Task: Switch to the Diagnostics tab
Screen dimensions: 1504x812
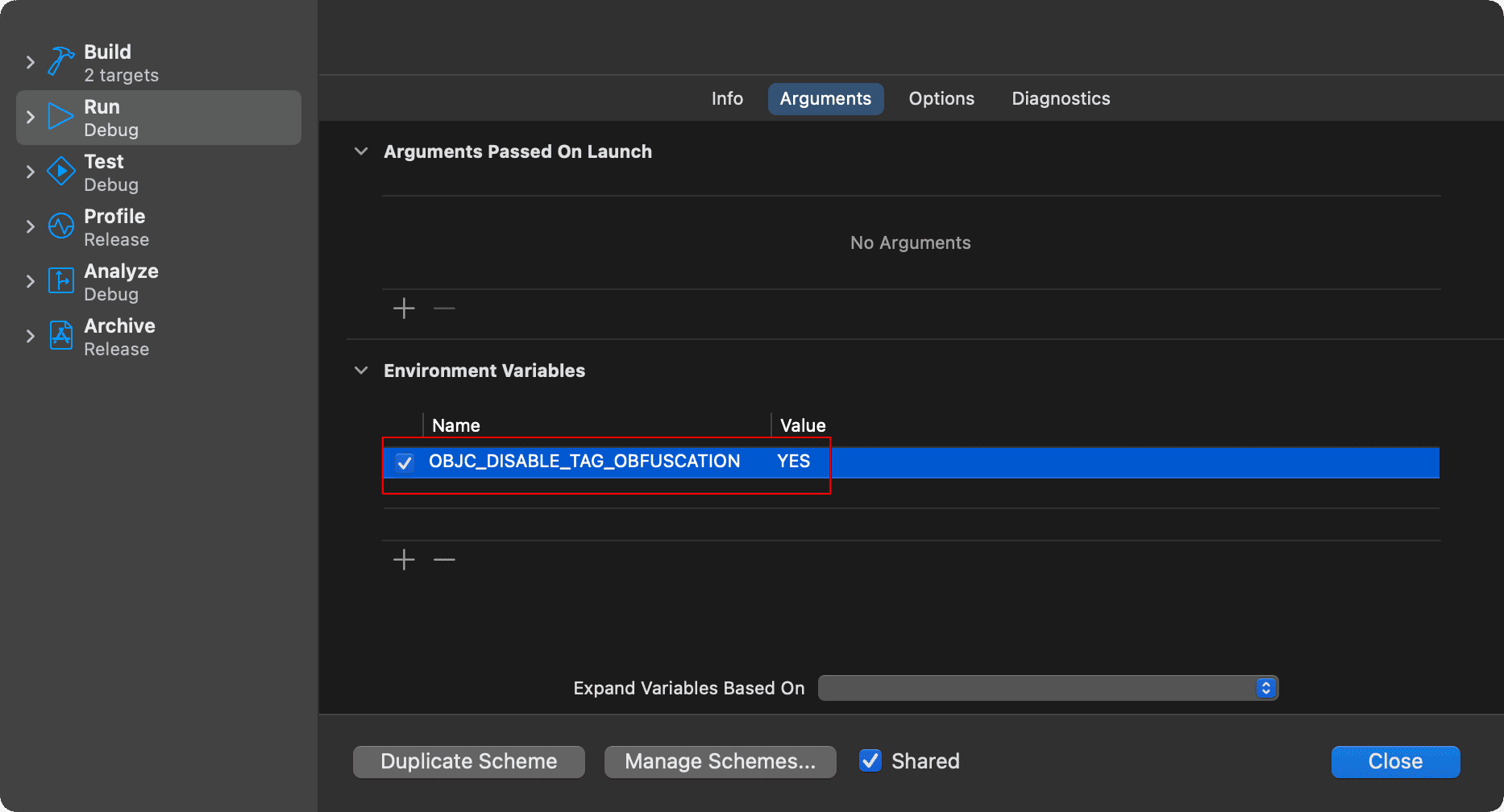Action: point(1061,98)
